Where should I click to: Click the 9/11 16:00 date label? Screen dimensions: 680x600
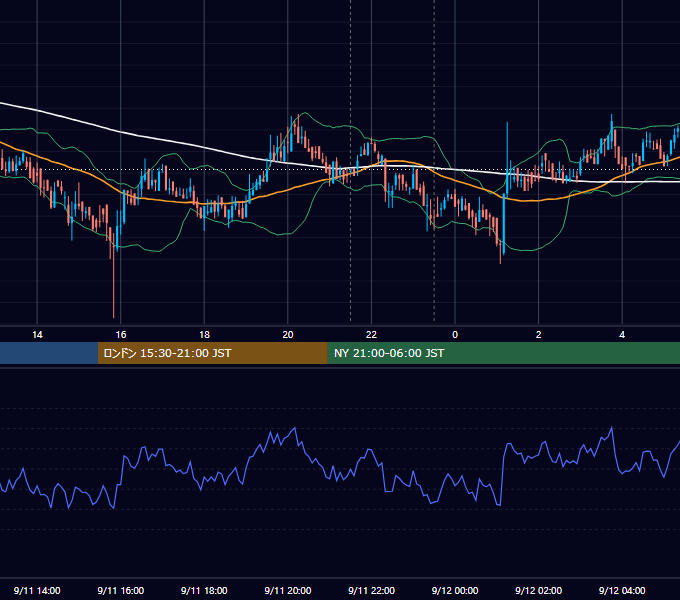click(121, 590)
